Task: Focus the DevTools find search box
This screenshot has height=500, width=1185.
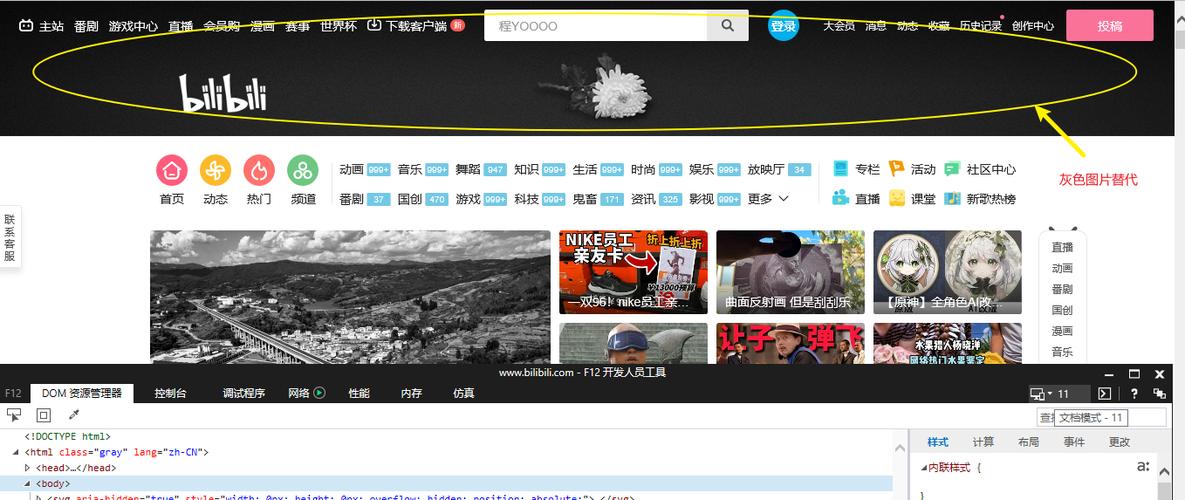Action: tap(1101, 418)
